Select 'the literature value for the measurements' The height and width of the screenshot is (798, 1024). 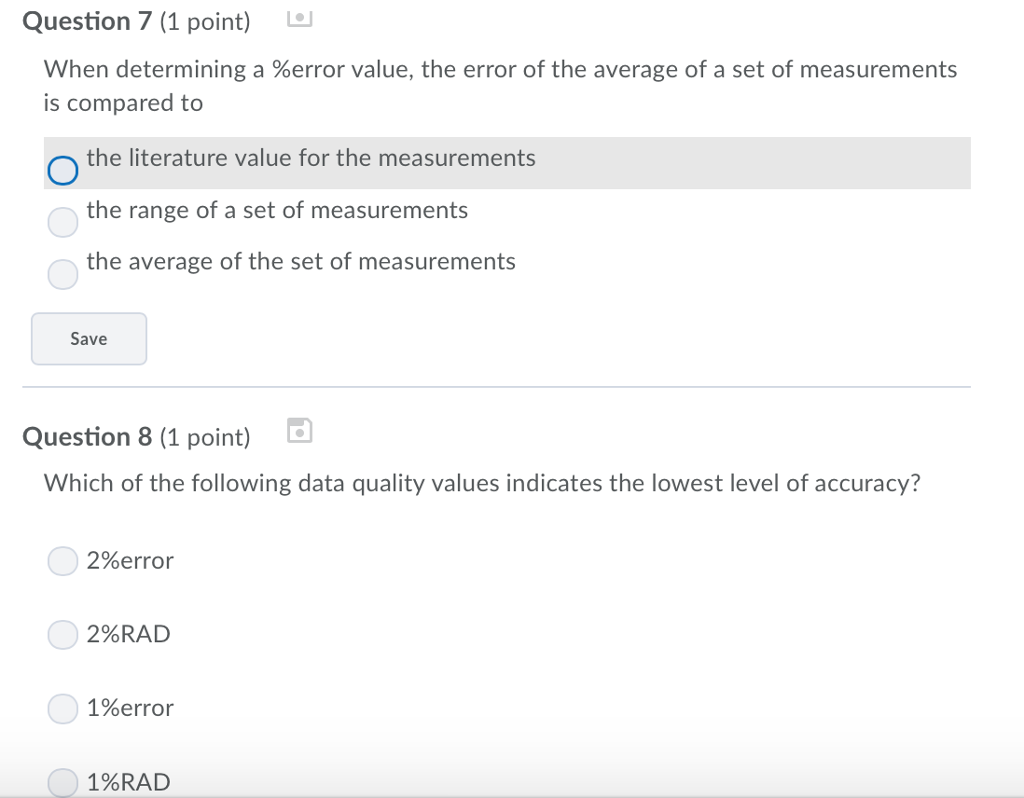[x=62, y=170]
